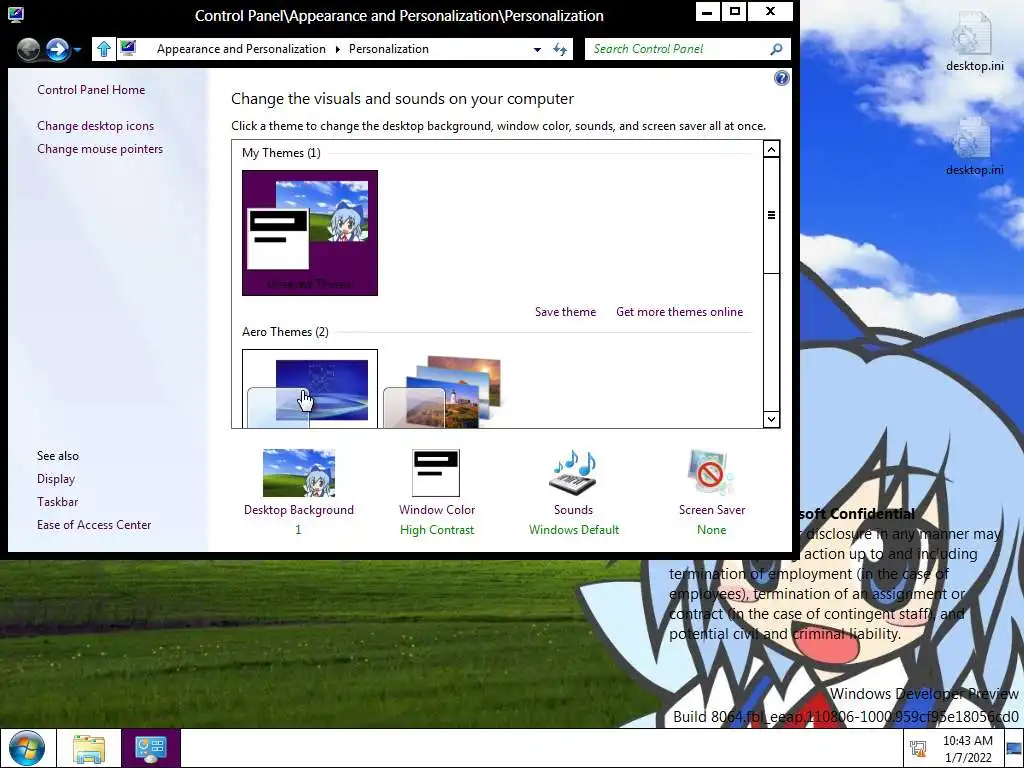The width and height of the screenshot is (1024, 768).
Task: Click the search magnifier icon
Action: tap(776, 49)
